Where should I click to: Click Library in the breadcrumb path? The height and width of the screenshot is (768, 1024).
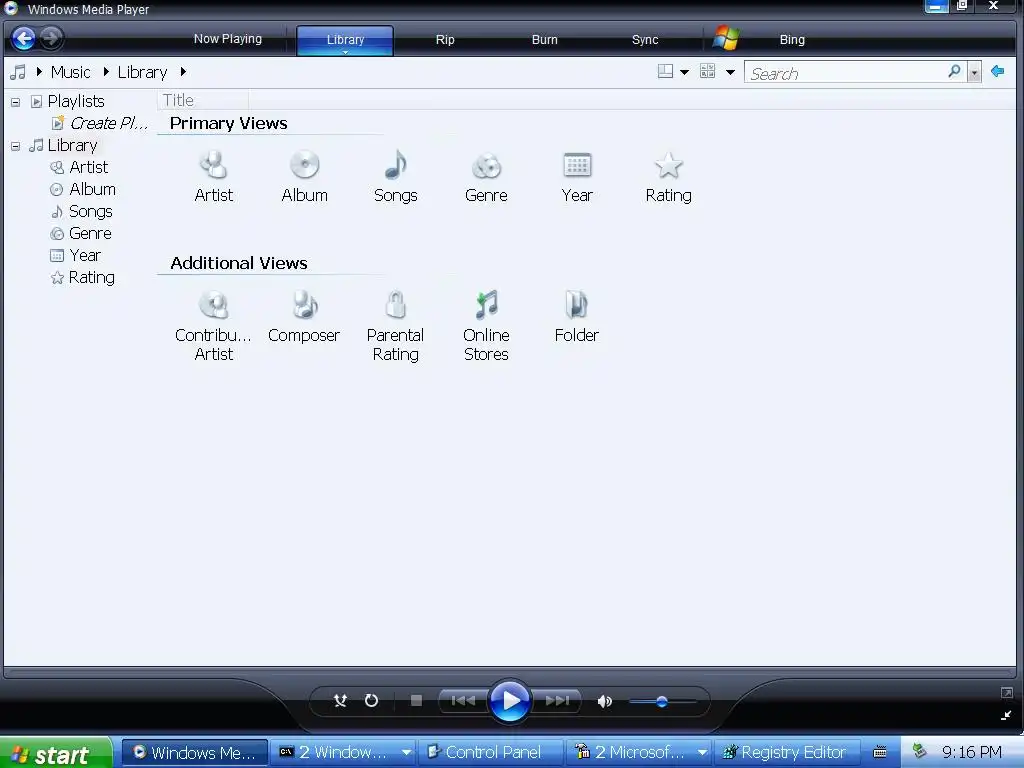(142, 72)
